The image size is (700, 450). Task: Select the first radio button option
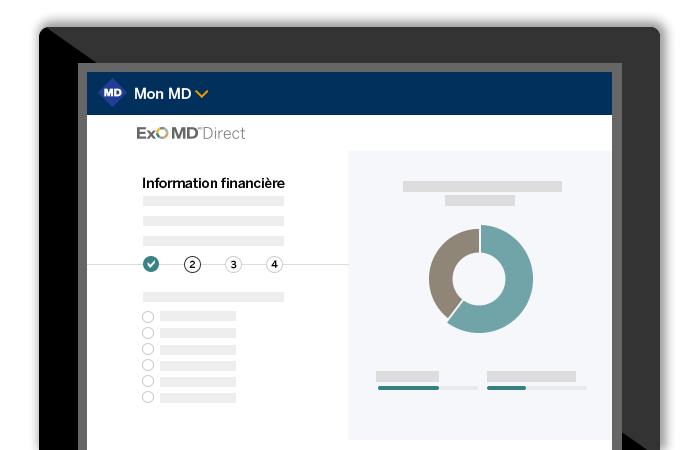coord(148,317)
